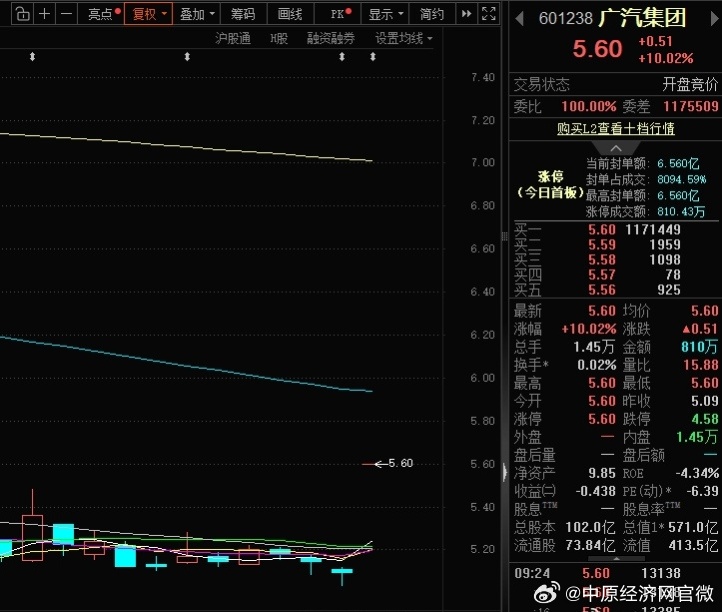Click the first up-down marker above chart

(x=32, y=57)
